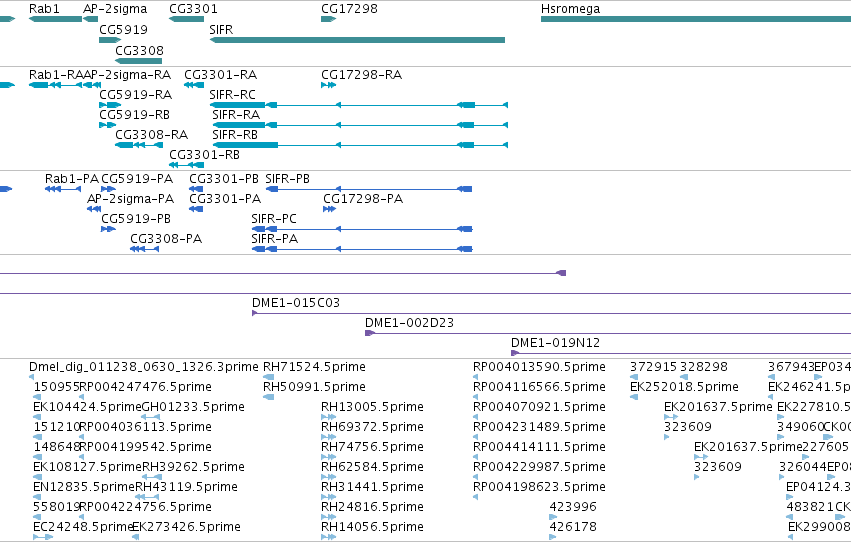Select the CG5919 gene label

(123, 29)
